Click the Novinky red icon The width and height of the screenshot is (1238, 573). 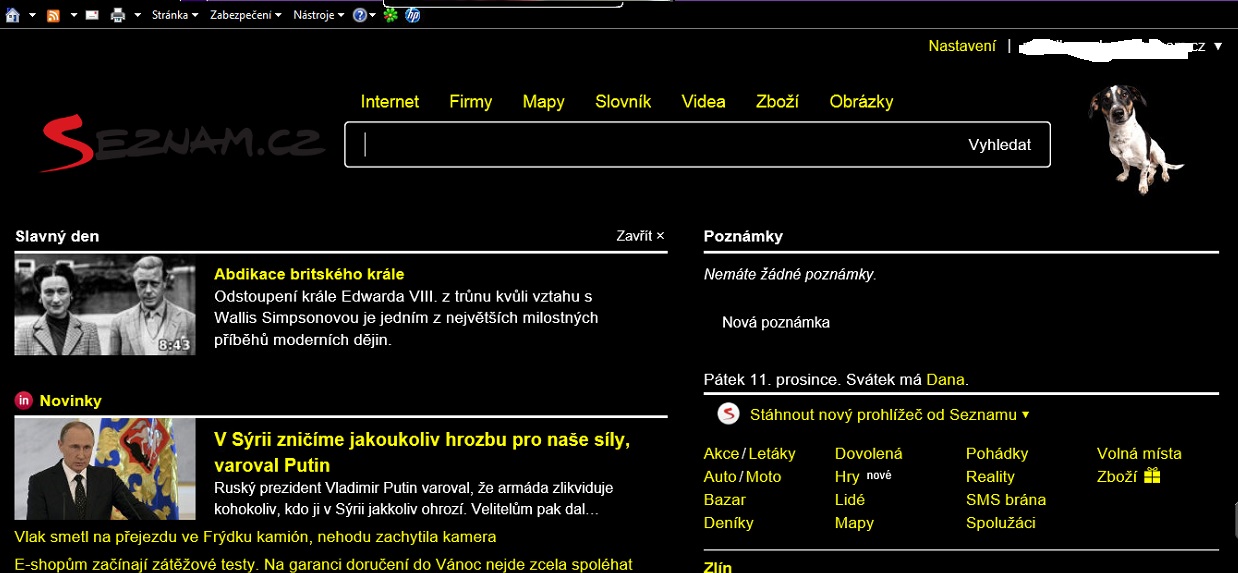[24, 401]
